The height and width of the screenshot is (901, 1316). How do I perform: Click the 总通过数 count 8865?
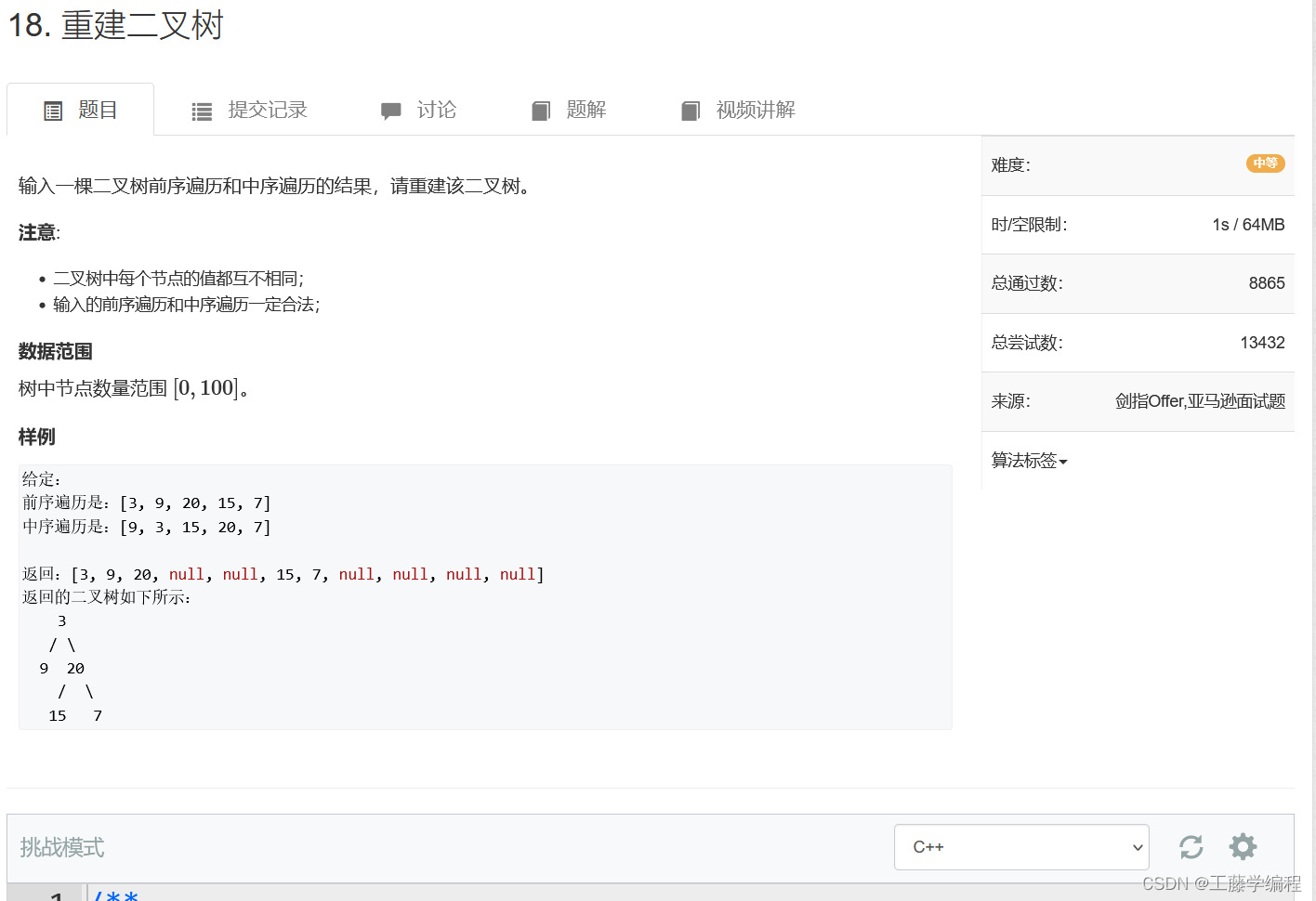pos(1267,283)
